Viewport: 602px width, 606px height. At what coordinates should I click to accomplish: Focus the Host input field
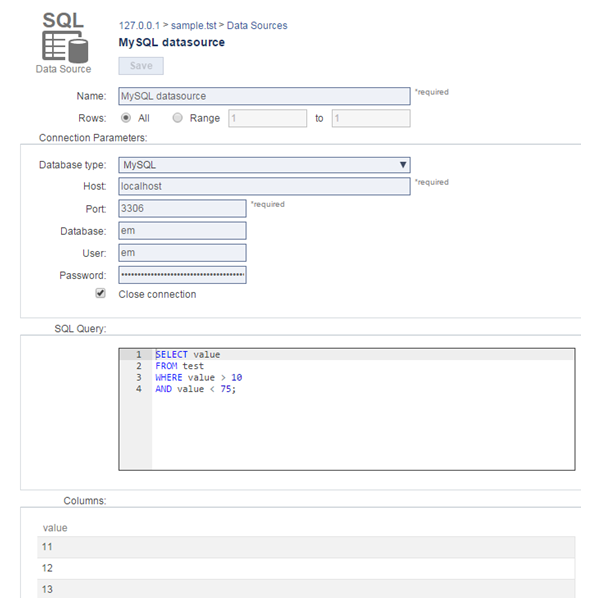[x=264, y=186]
